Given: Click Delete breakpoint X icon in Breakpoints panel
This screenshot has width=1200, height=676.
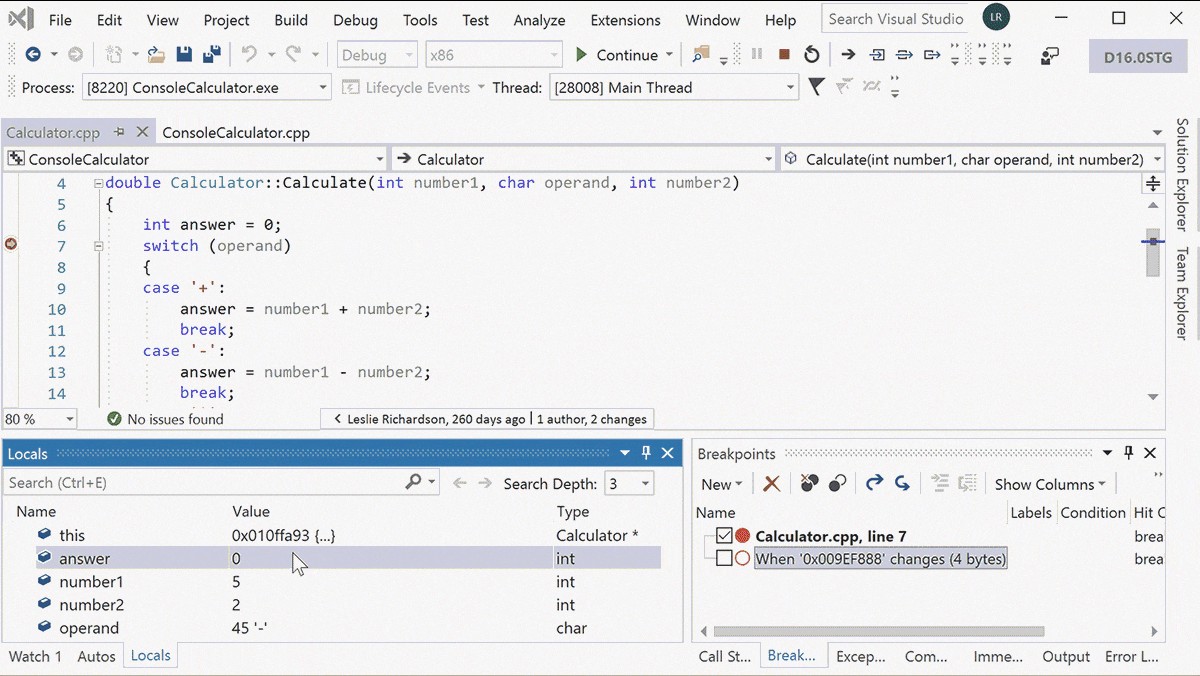Looking at the screenshot, I should pyautogui.click(x=771, y=484).
